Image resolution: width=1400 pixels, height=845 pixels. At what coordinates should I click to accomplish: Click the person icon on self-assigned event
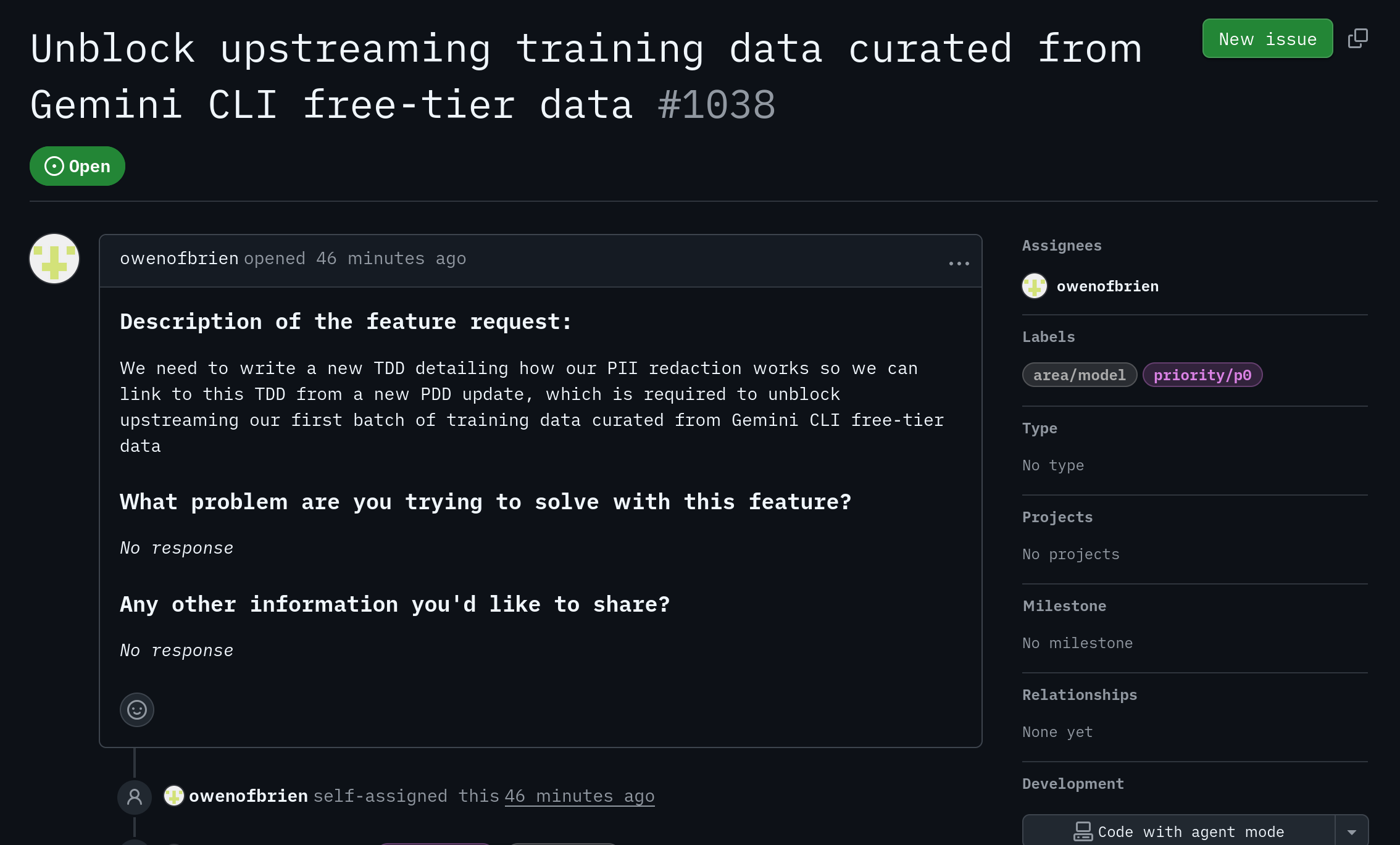click(x=135, y=797)
